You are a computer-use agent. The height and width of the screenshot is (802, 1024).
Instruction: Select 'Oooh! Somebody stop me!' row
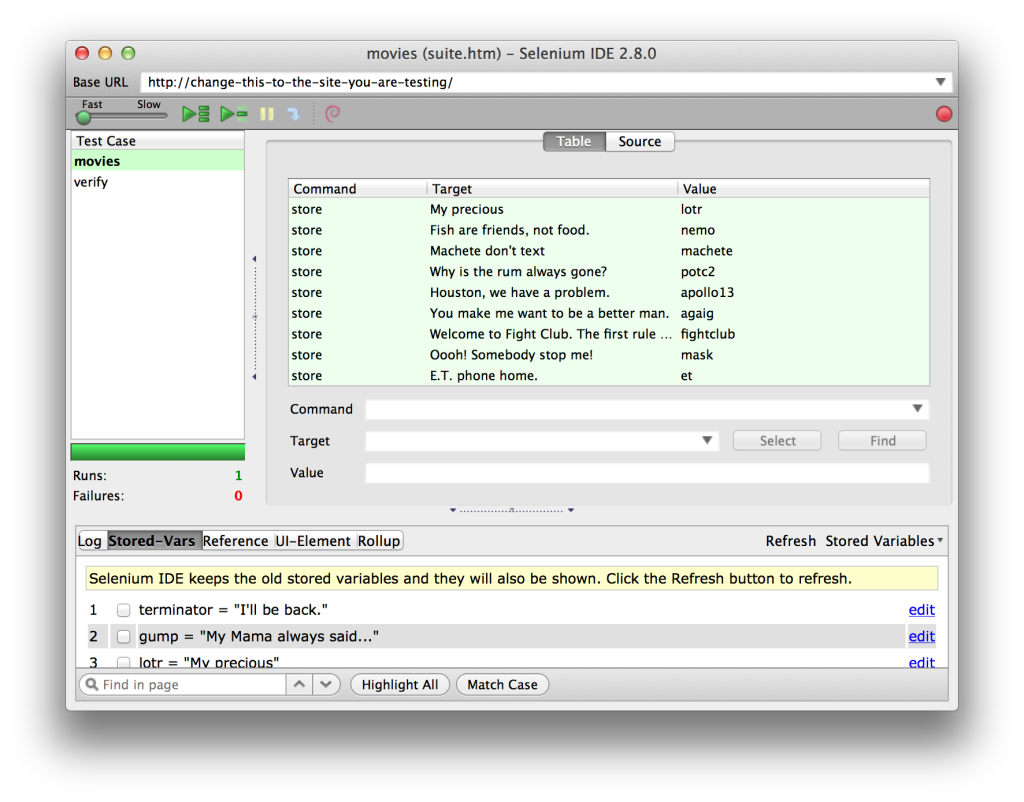point(609,355)
